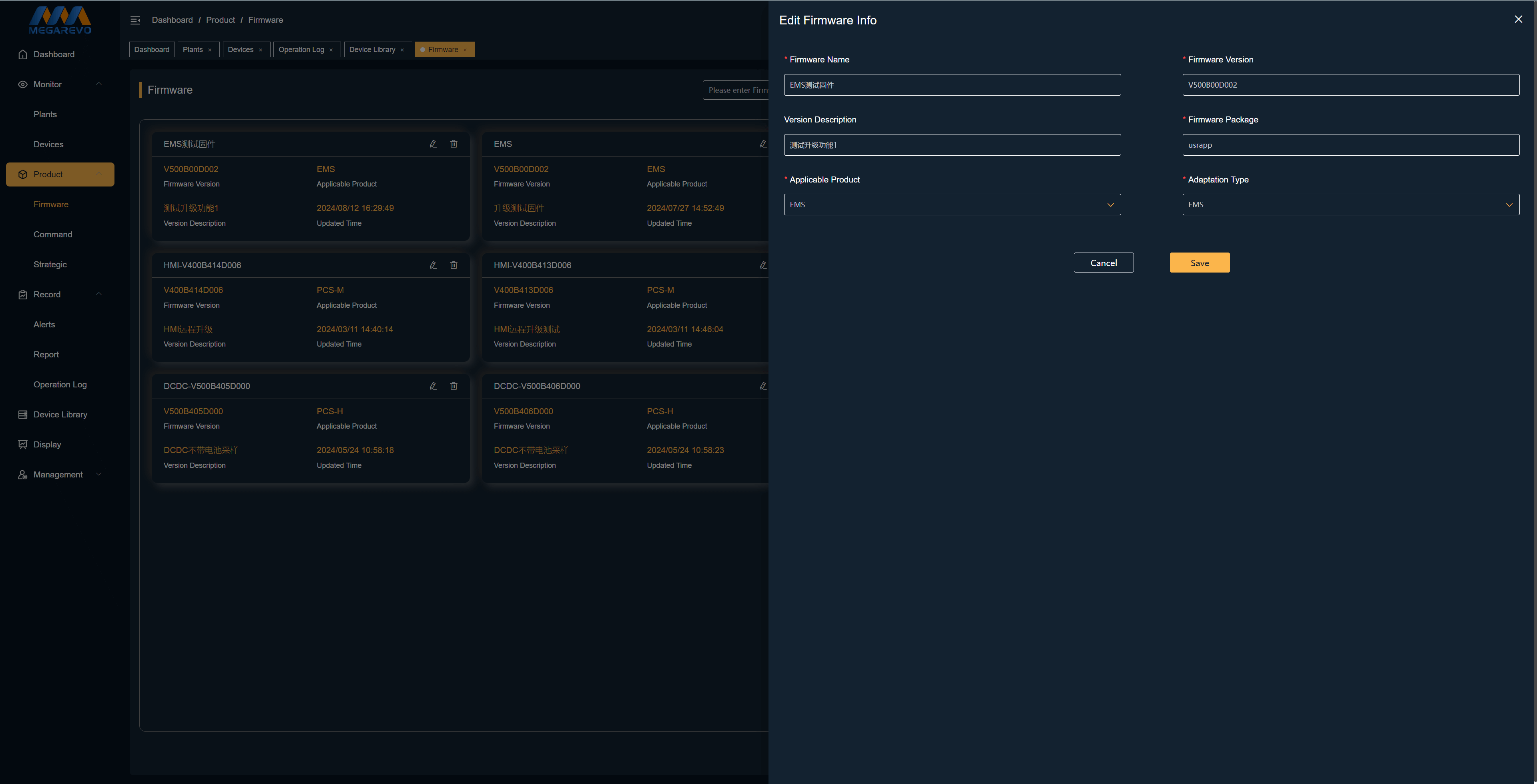Image resolution: width=1537 pixels, height=784 pixels.
Task: Focus the Firmware Name input
Action: [x=952, y=85]
